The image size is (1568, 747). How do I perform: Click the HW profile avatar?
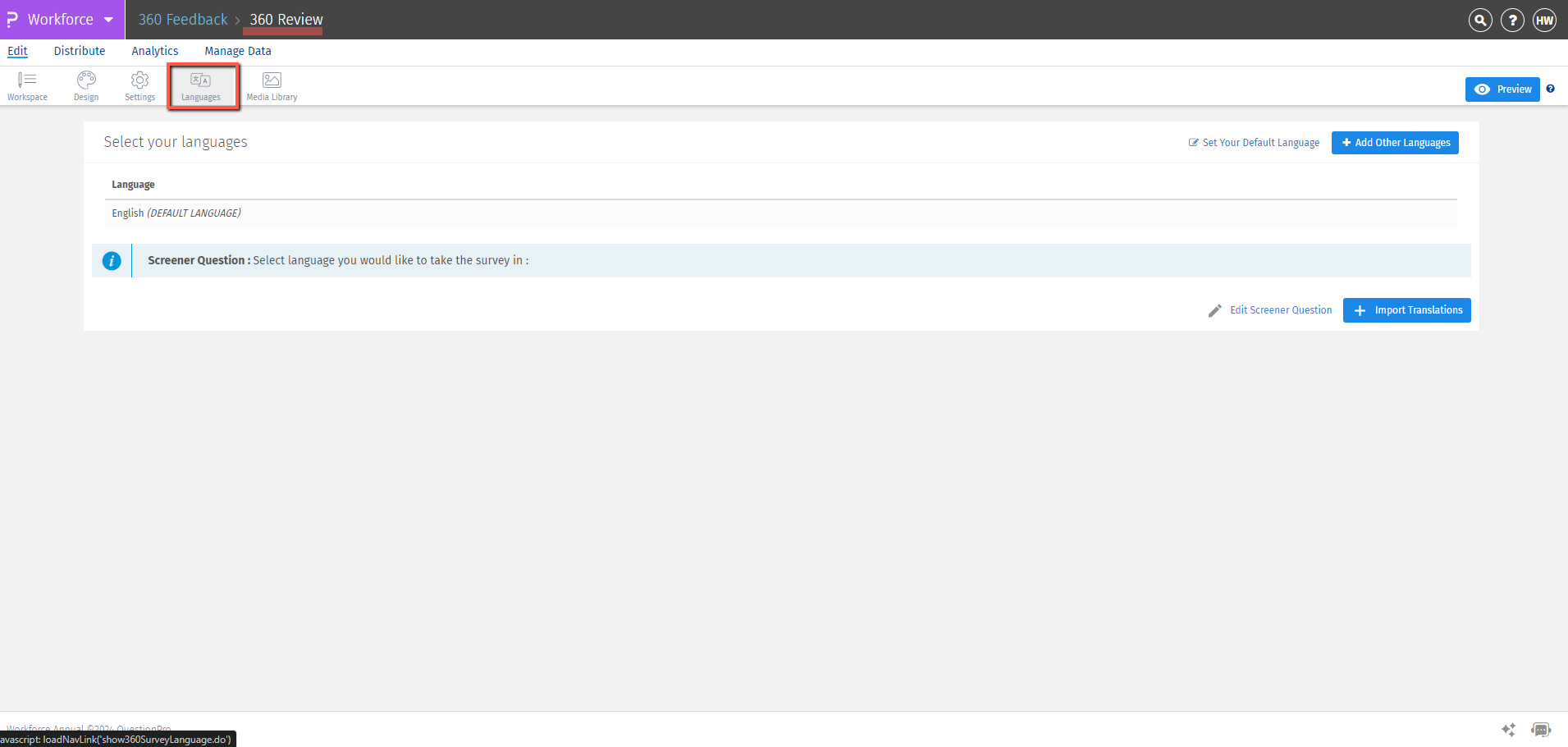[x=1544, y=20]
